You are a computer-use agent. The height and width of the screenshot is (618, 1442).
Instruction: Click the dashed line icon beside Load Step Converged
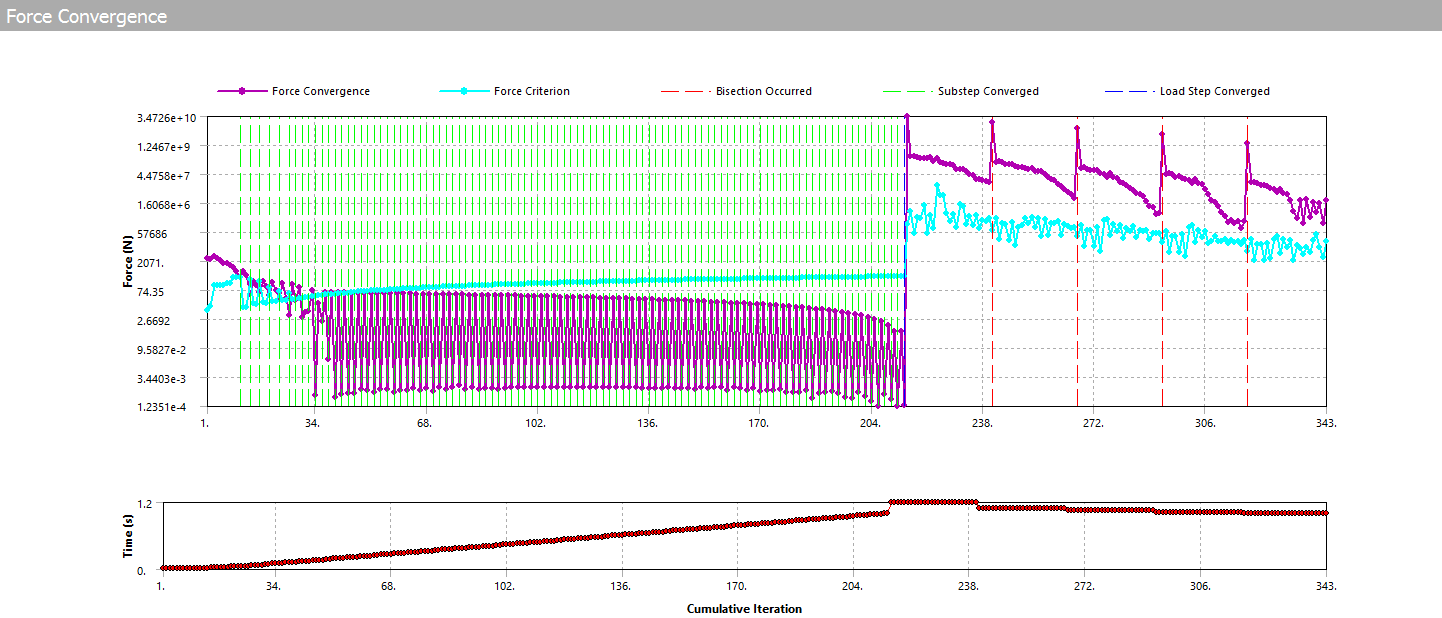point(1129,91)
